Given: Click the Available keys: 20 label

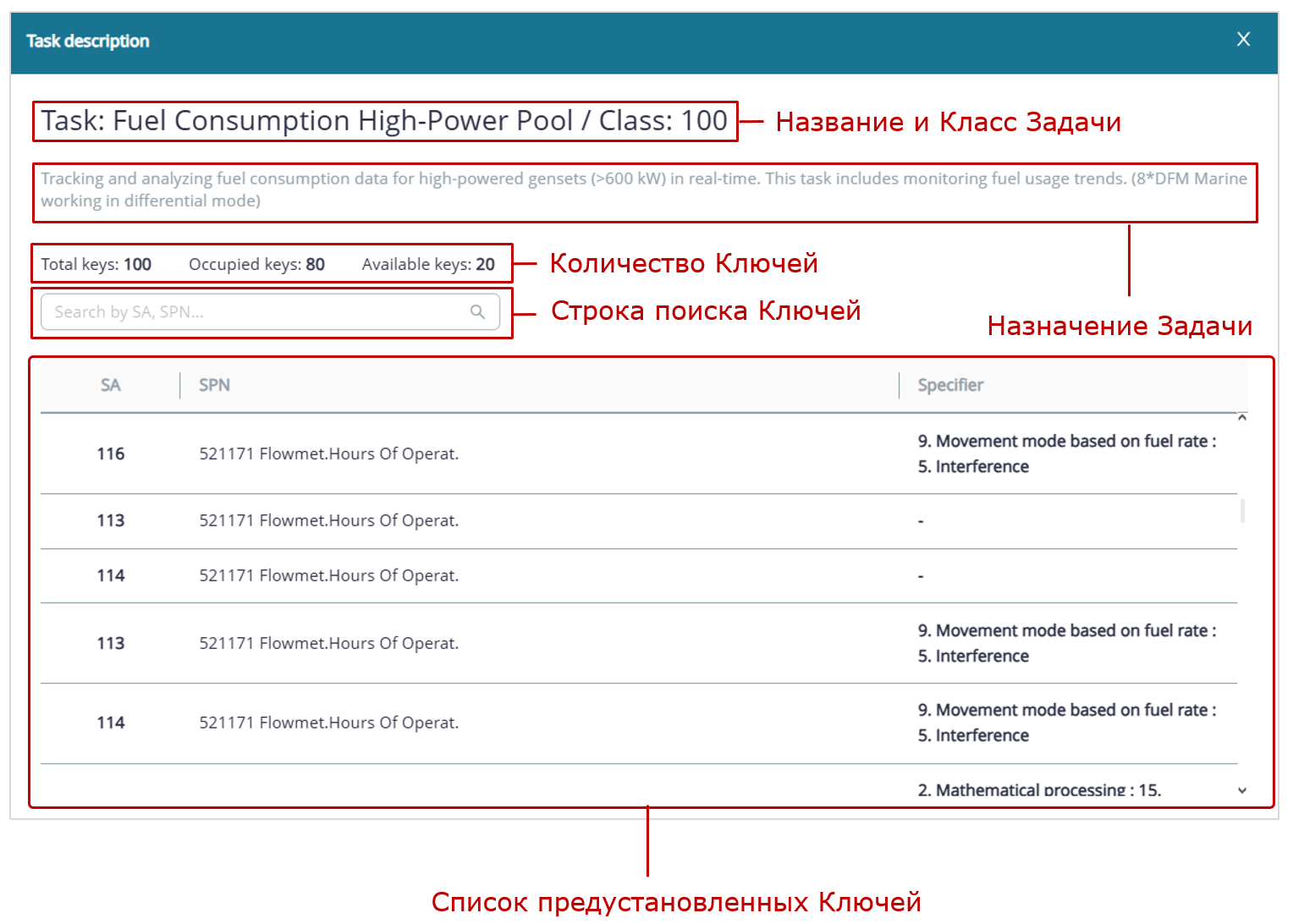Looking at the screenshot, I should click(428, 263).
